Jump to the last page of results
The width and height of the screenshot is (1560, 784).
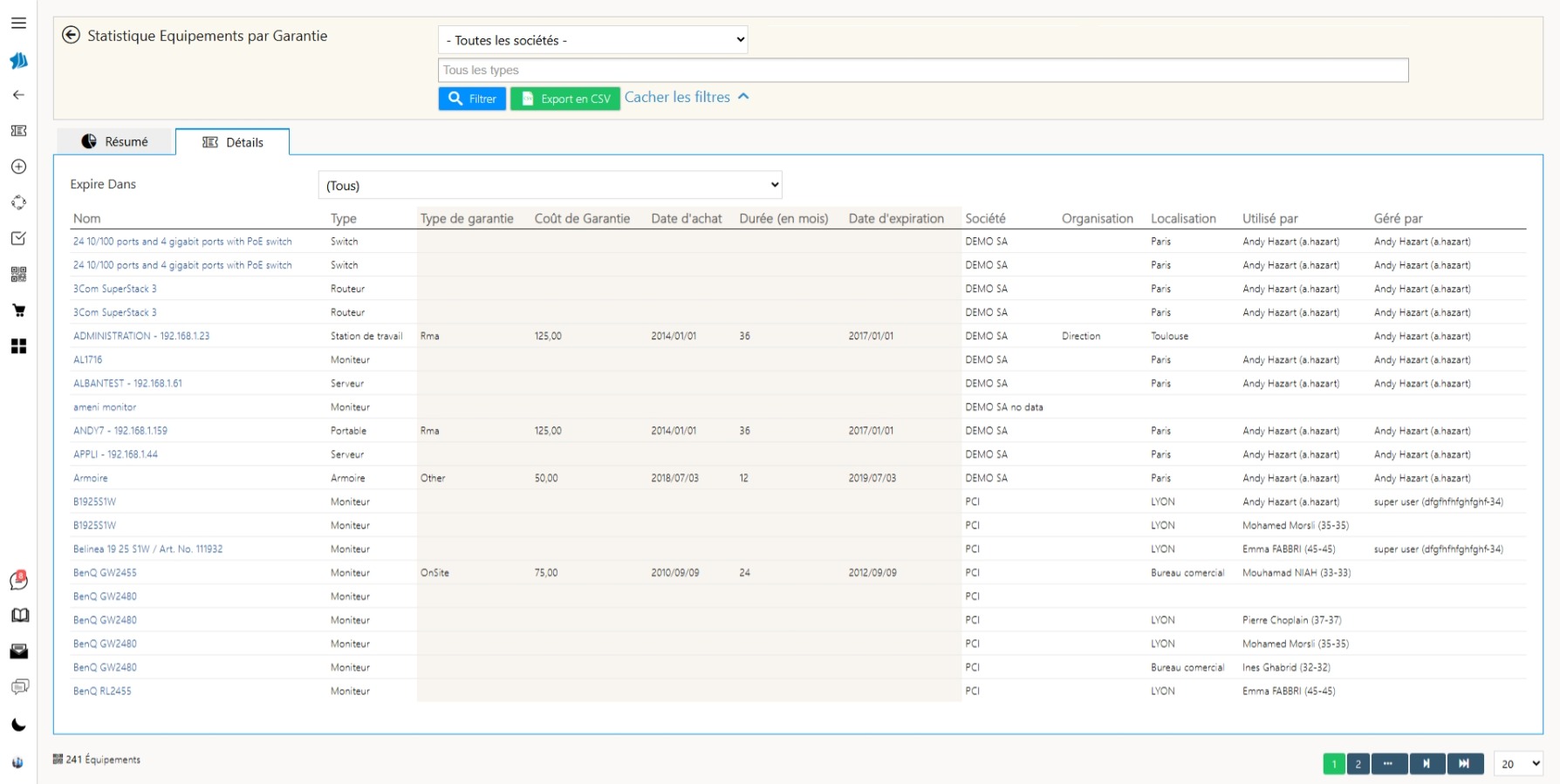point(1465,764)
